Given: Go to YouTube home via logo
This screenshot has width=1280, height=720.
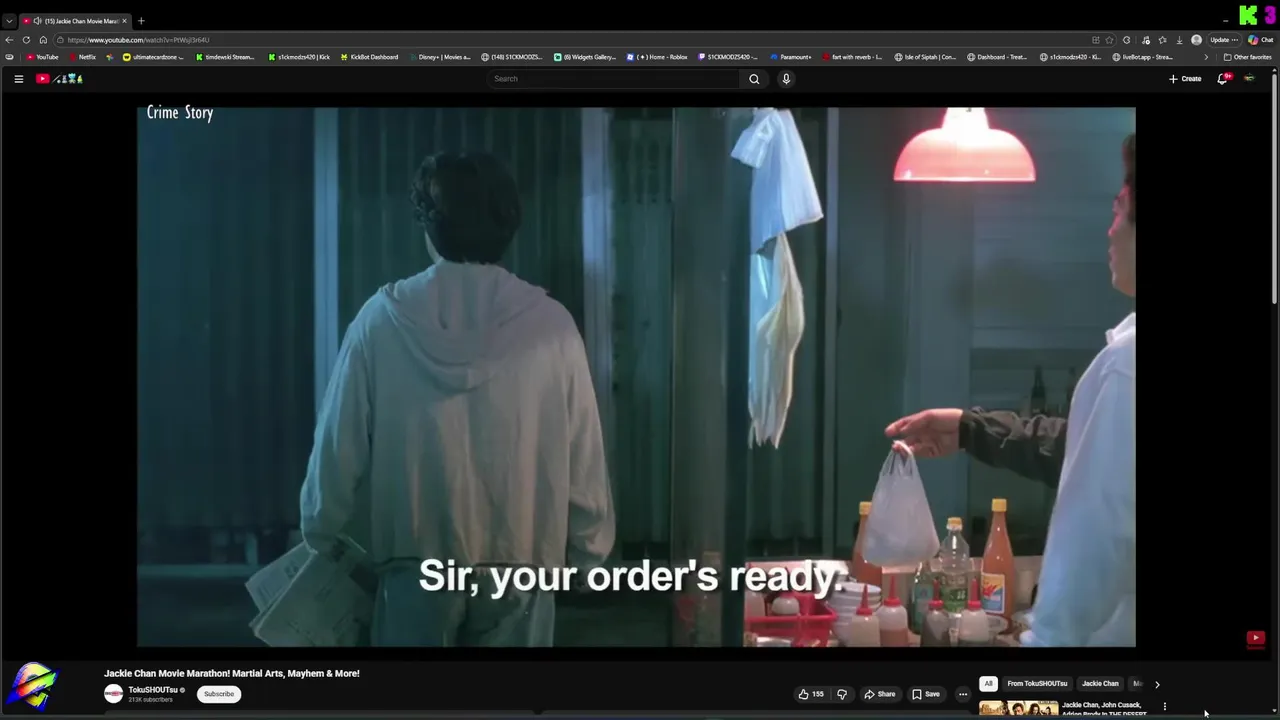Looking at the screenshot, I should [59, 79].
